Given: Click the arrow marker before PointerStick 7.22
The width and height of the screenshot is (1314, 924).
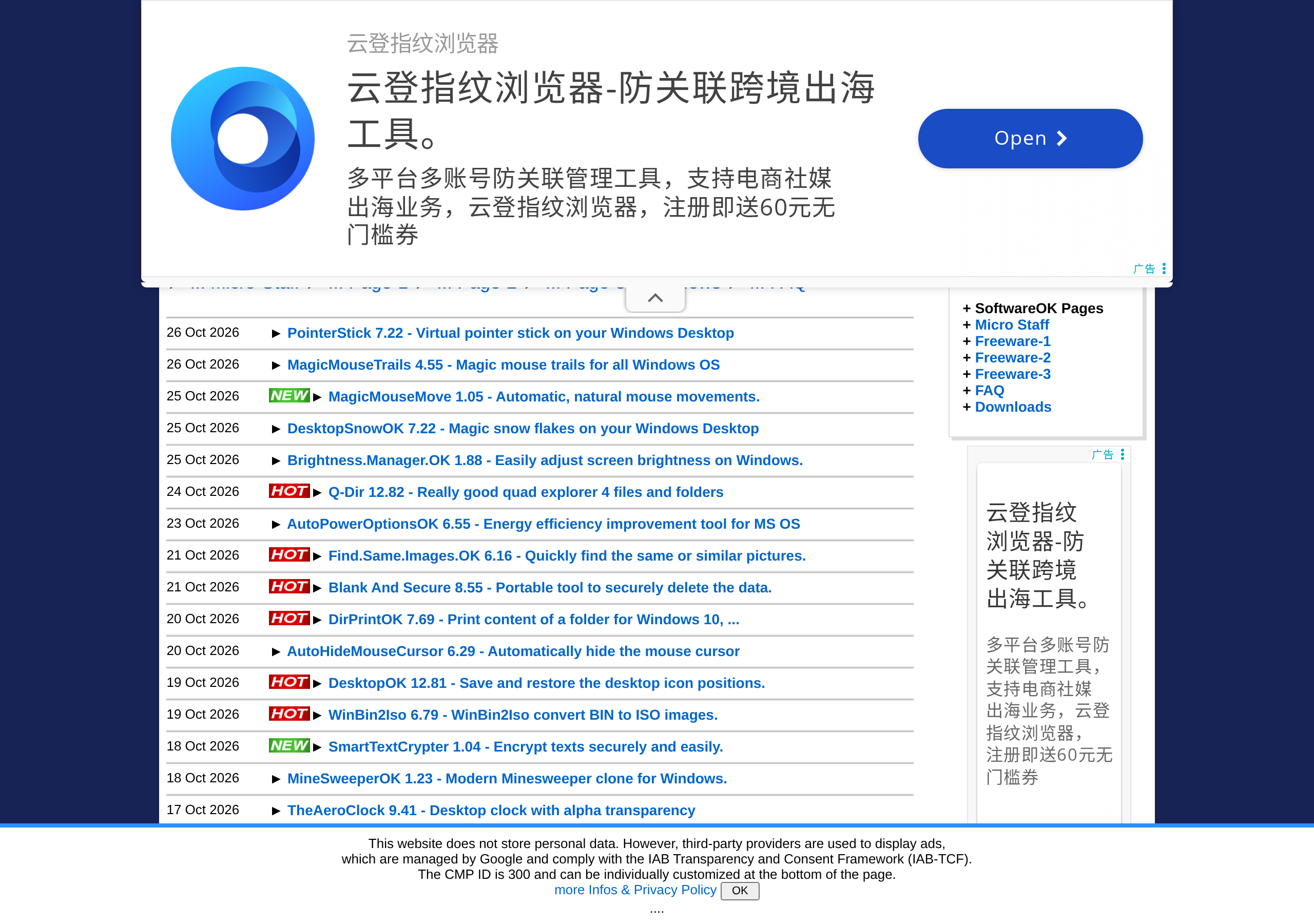Looking at the screenshot, I should (276, 334).
